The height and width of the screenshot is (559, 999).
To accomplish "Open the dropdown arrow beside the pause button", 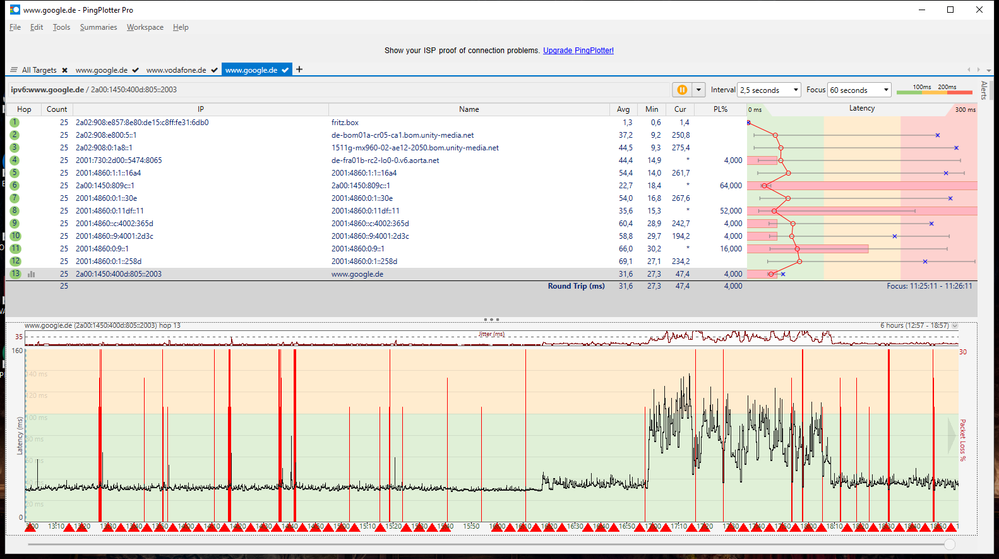I will click(698, 90).
